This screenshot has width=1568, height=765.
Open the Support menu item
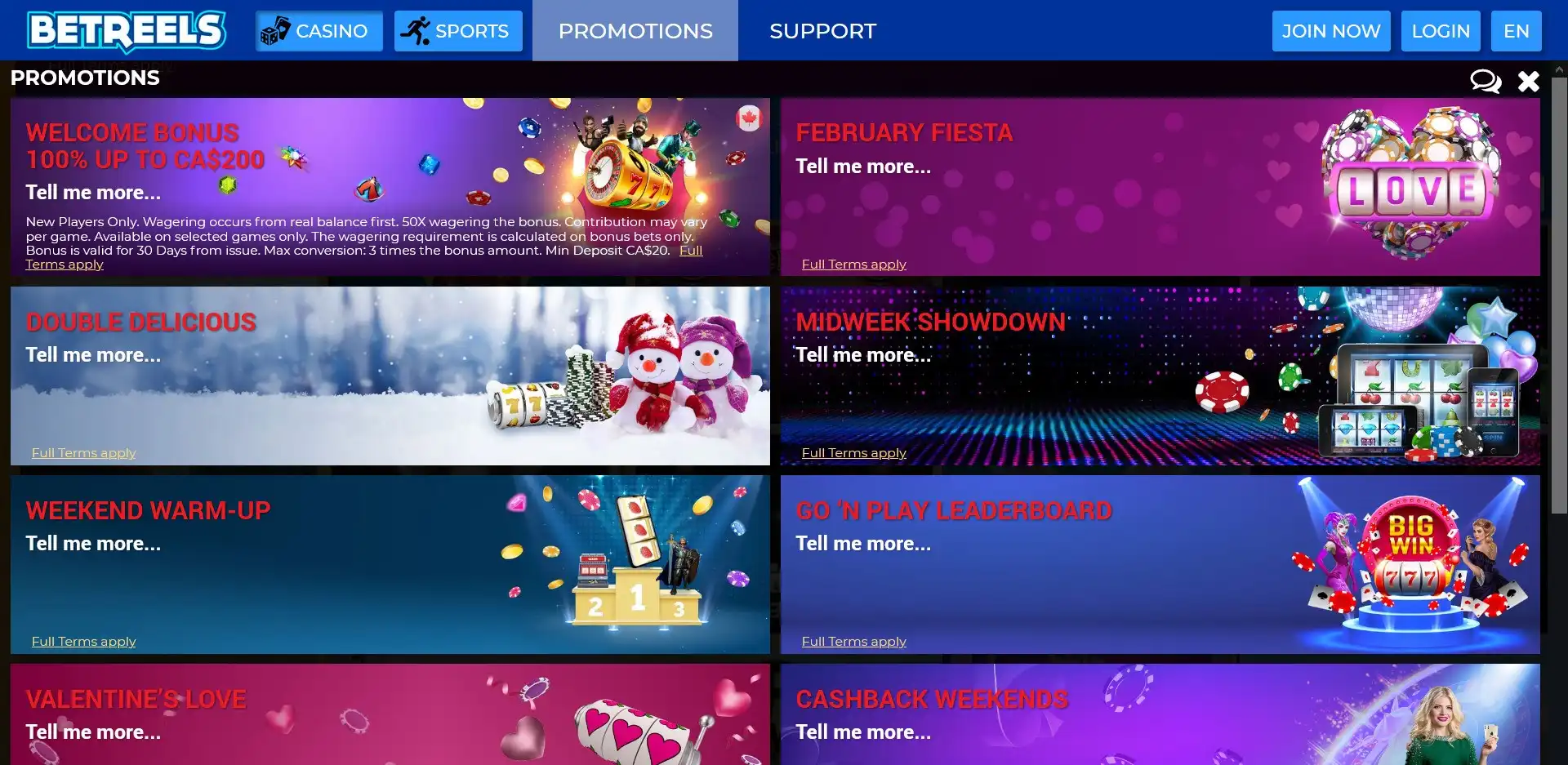coord(822,31)
